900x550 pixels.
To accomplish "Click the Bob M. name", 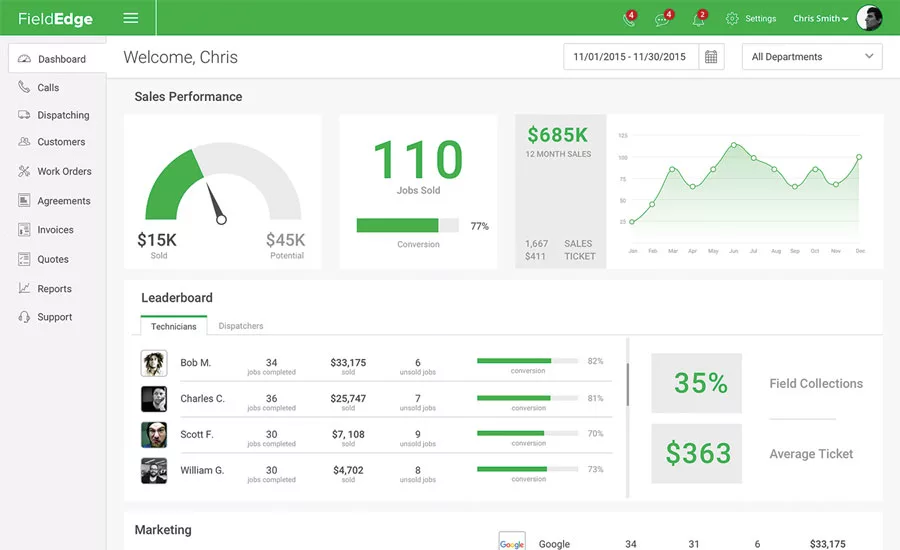I will coord(196,362).
